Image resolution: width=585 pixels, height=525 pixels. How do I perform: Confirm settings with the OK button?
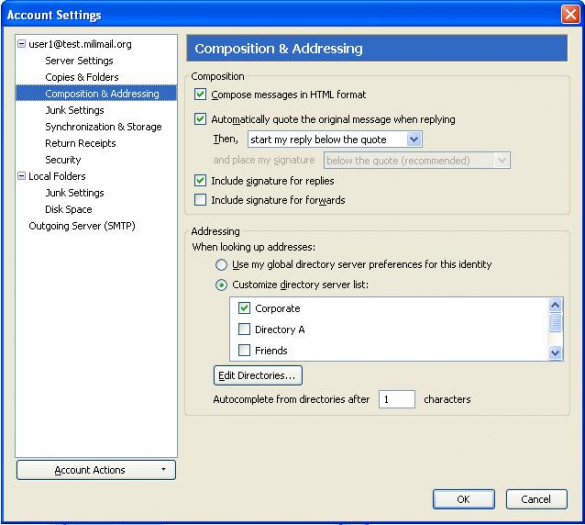(464, 499)
